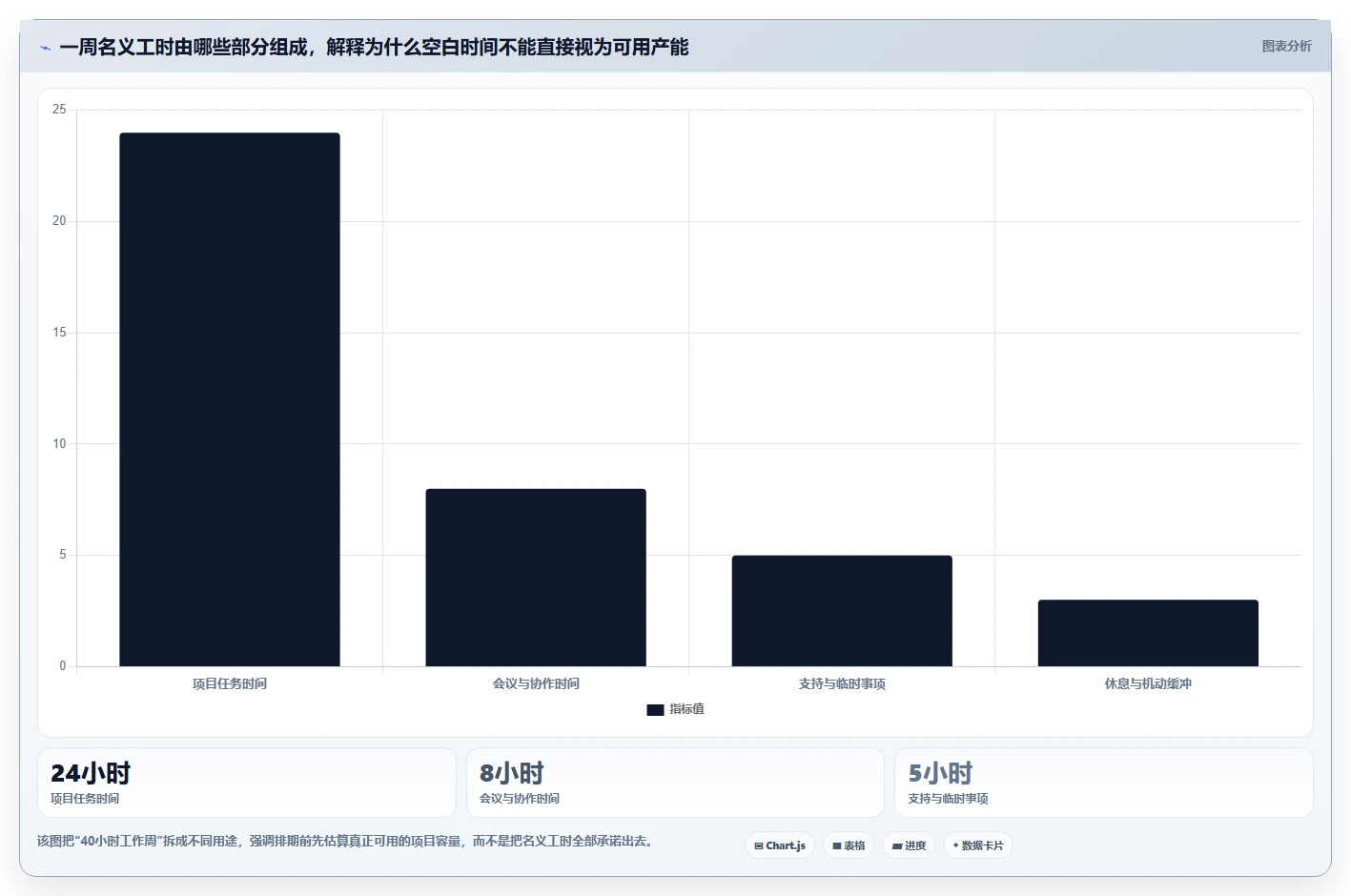Click the chart title about 一周名义工时
Screen dimensions: 1351x896
[374, 47]
